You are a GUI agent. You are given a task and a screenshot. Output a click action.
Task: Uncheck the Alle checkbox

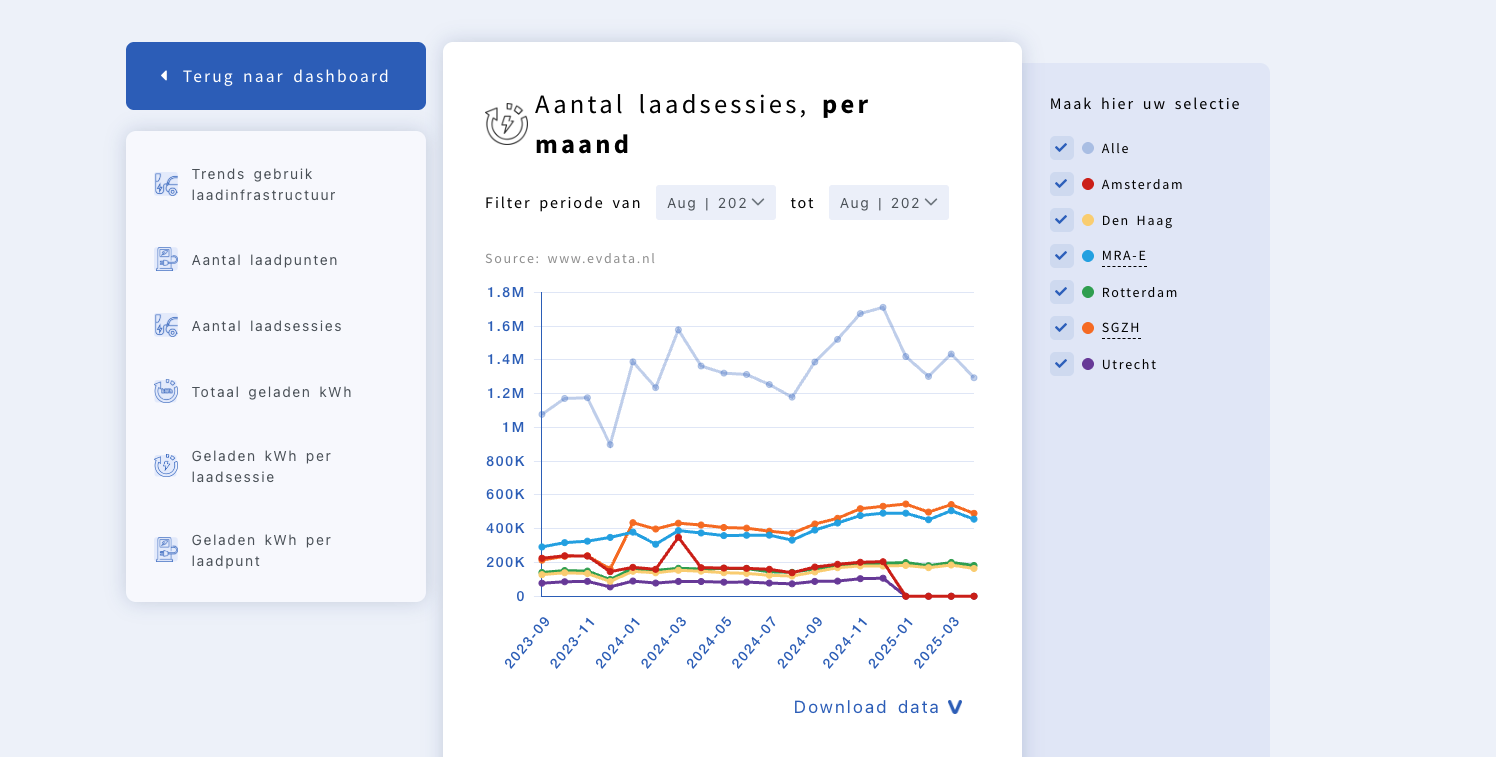1061,148
